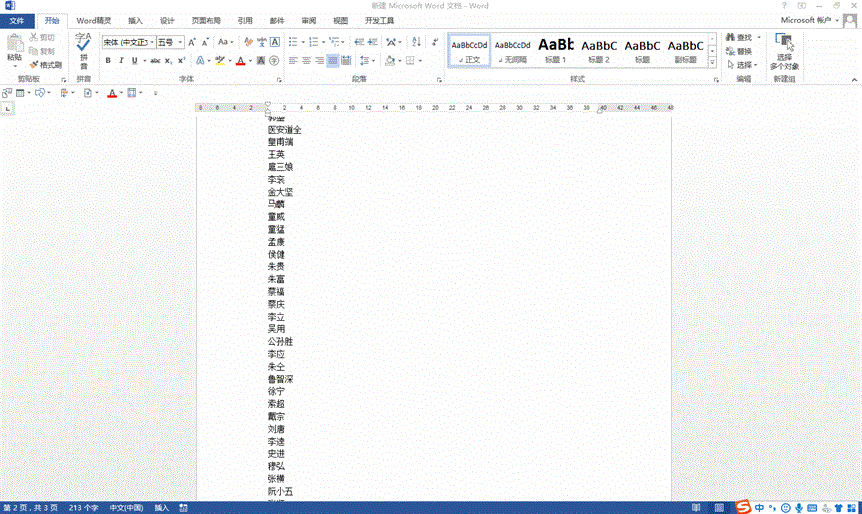Click the red font color button

(239, 61)
